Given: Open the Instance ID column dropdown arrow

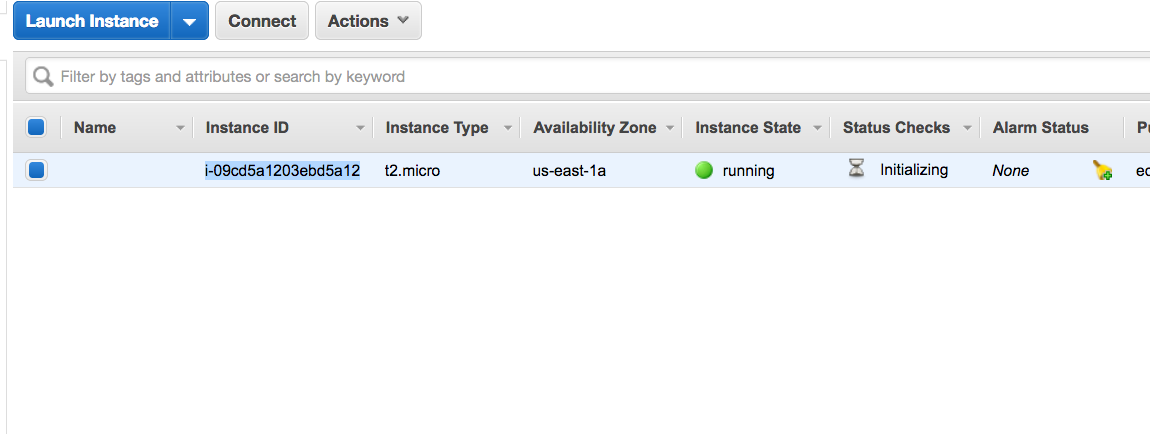Looking at the screenshot, I should pos(360,128).
